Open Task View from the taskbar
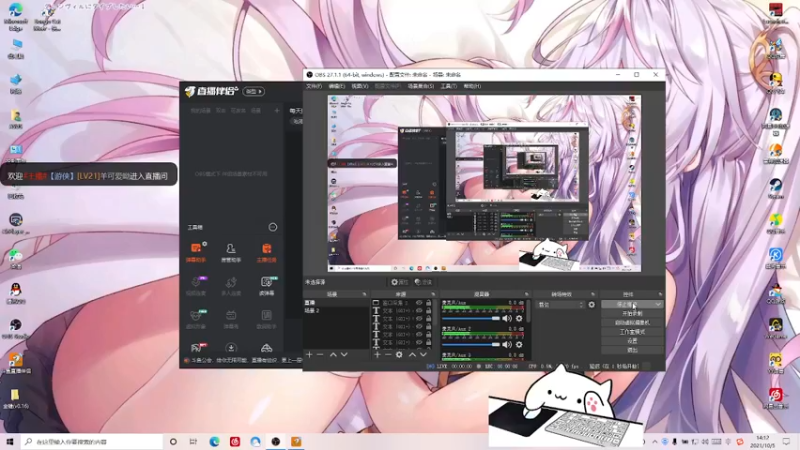800x450 pixels. click(193, 441)
